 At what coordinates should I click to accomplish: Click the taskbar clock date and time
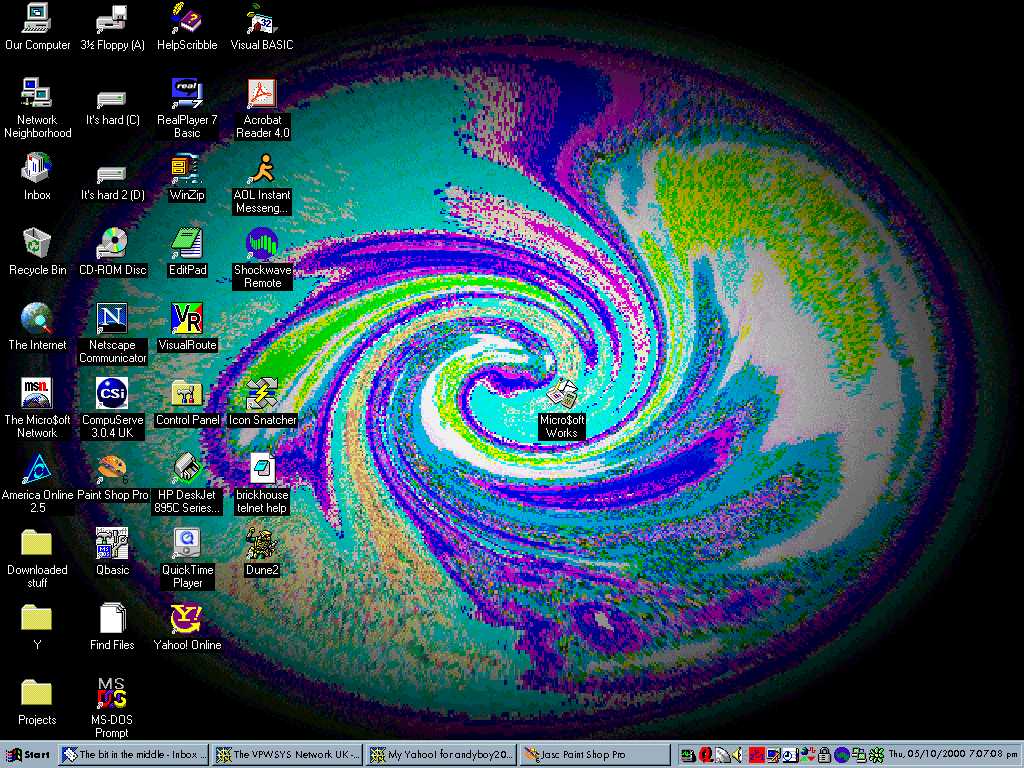click(x=953, y=755)
